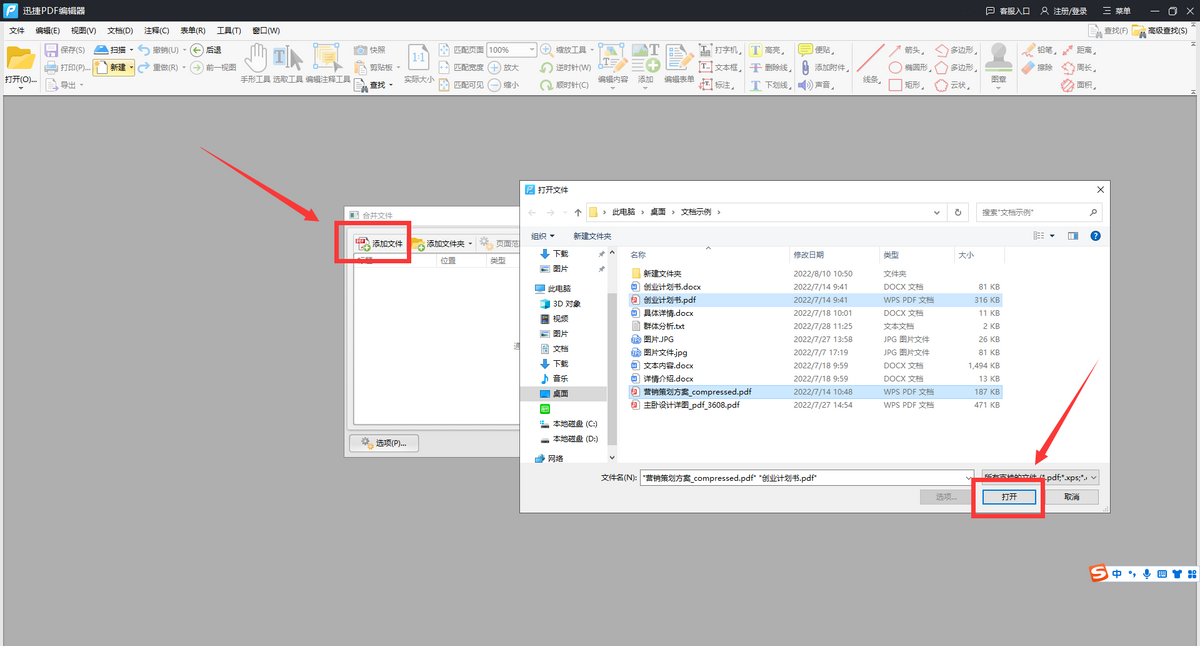Open the 视图(V) menu
Viewport: 1200px width, 646px height.
point(84,31)
